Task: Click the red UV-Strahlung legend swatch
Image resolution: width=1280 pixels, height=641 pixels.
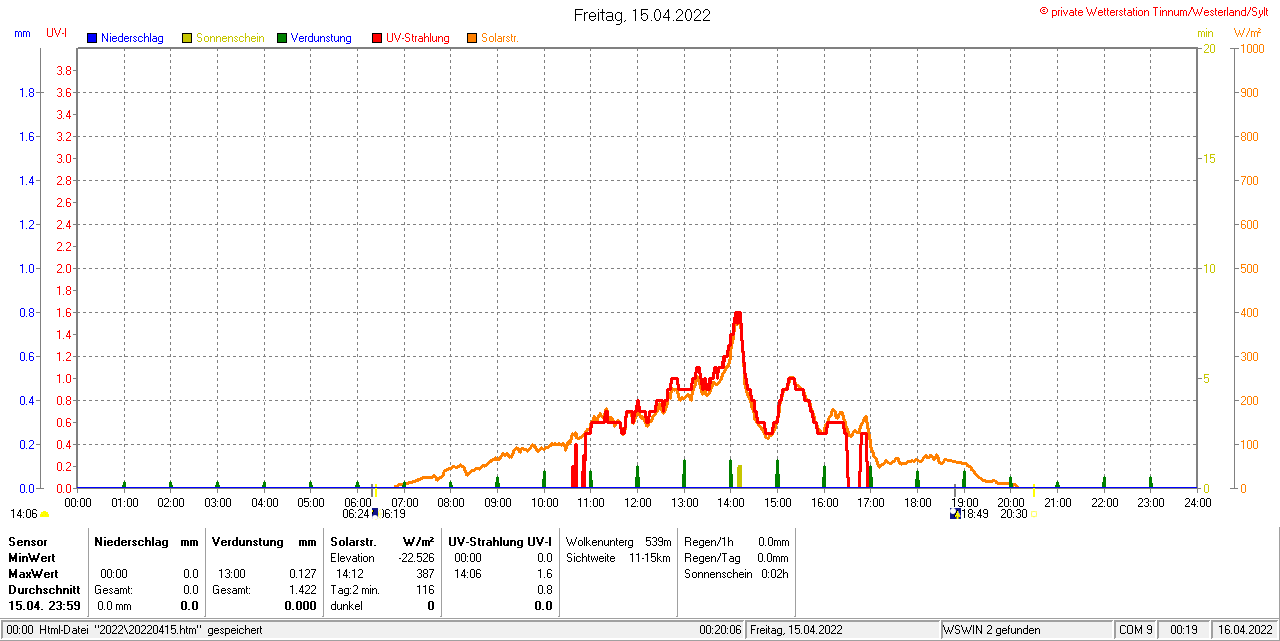Action: 377,38
